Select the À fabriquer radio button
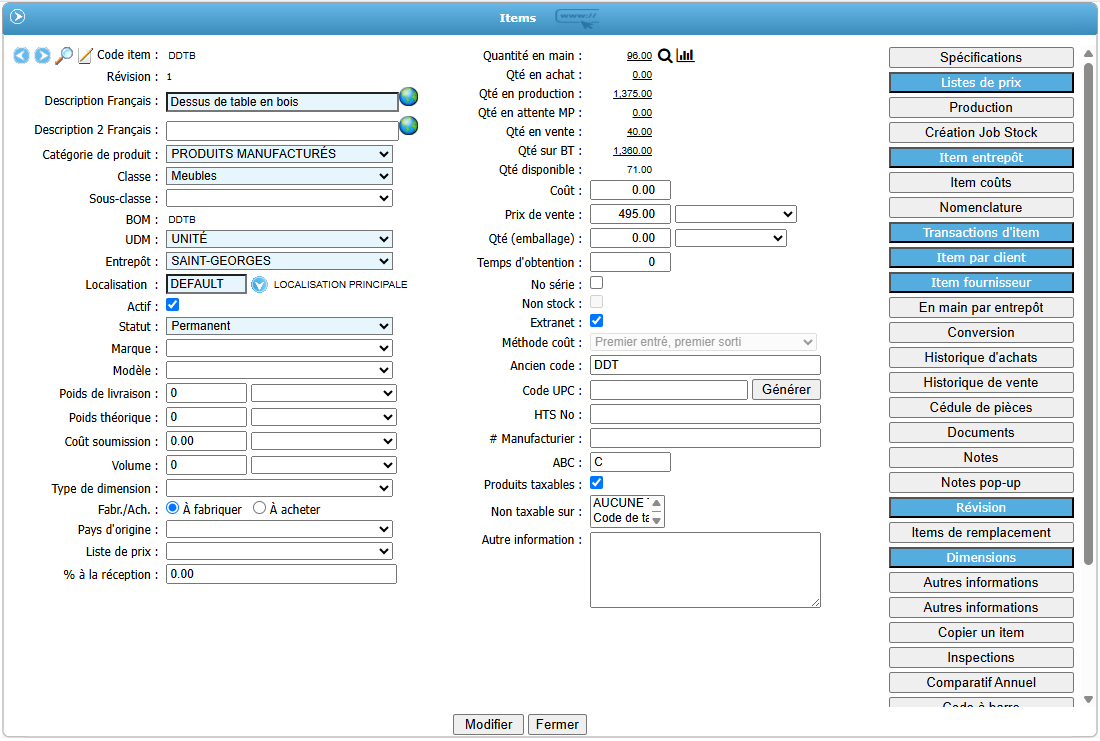 [173, 508]
